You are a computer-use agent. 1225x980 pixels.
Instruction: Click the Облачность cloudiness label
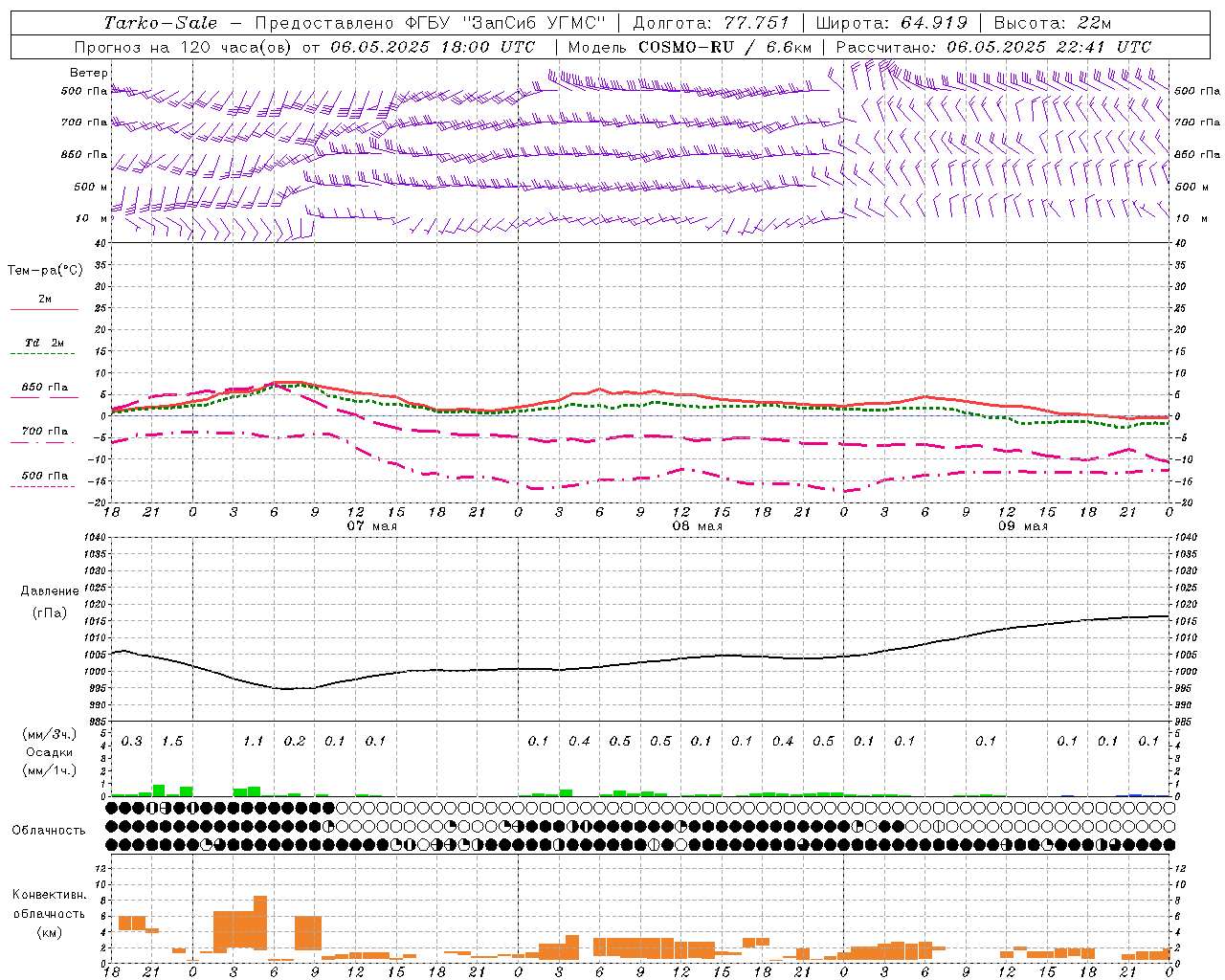point(49,831)
